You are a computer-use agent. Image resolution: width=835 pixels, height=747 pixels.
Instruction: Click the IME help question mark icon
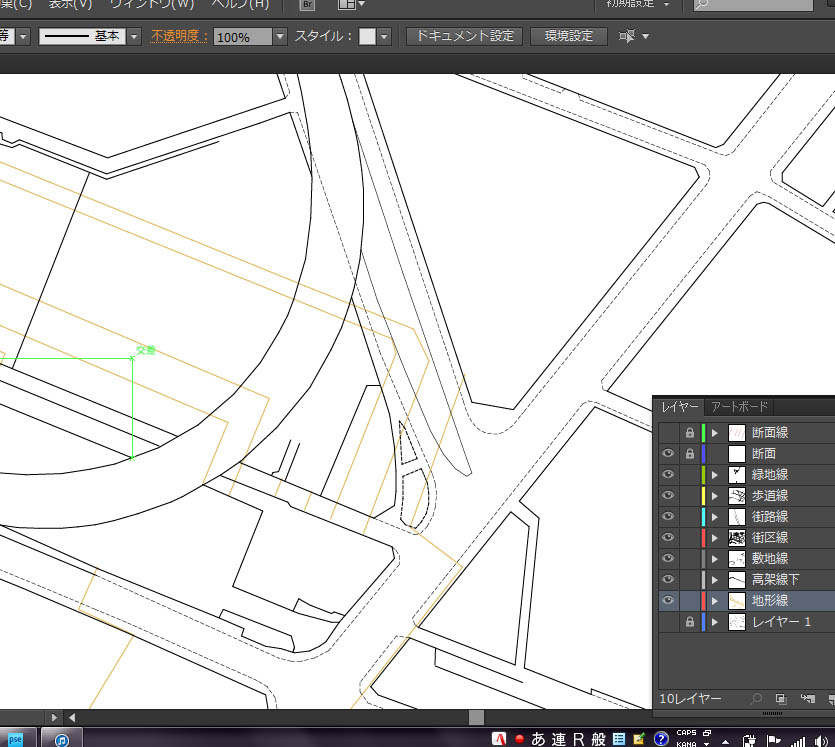pos(661,739)
